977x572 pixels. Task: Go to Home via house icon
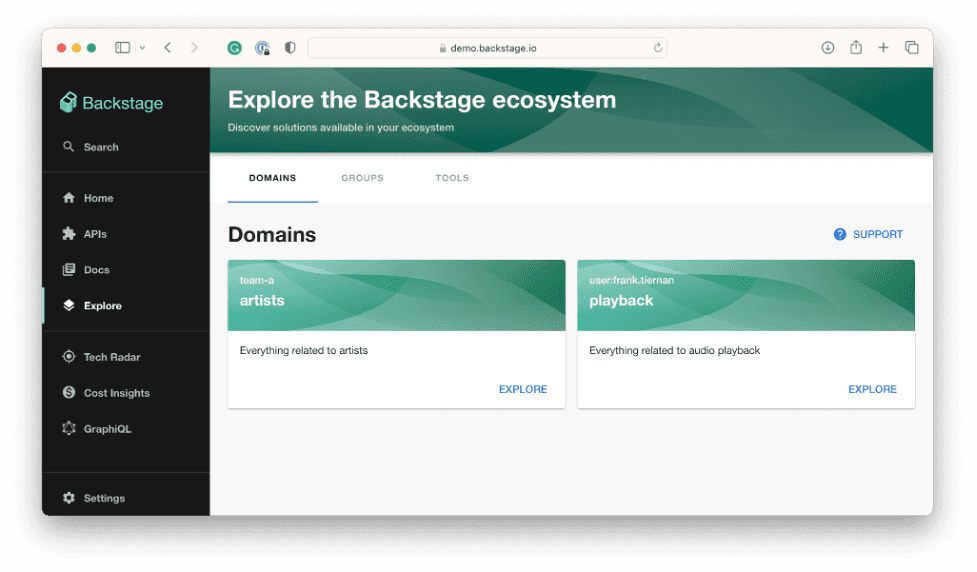pyautogui.click(x=69, y=198)
